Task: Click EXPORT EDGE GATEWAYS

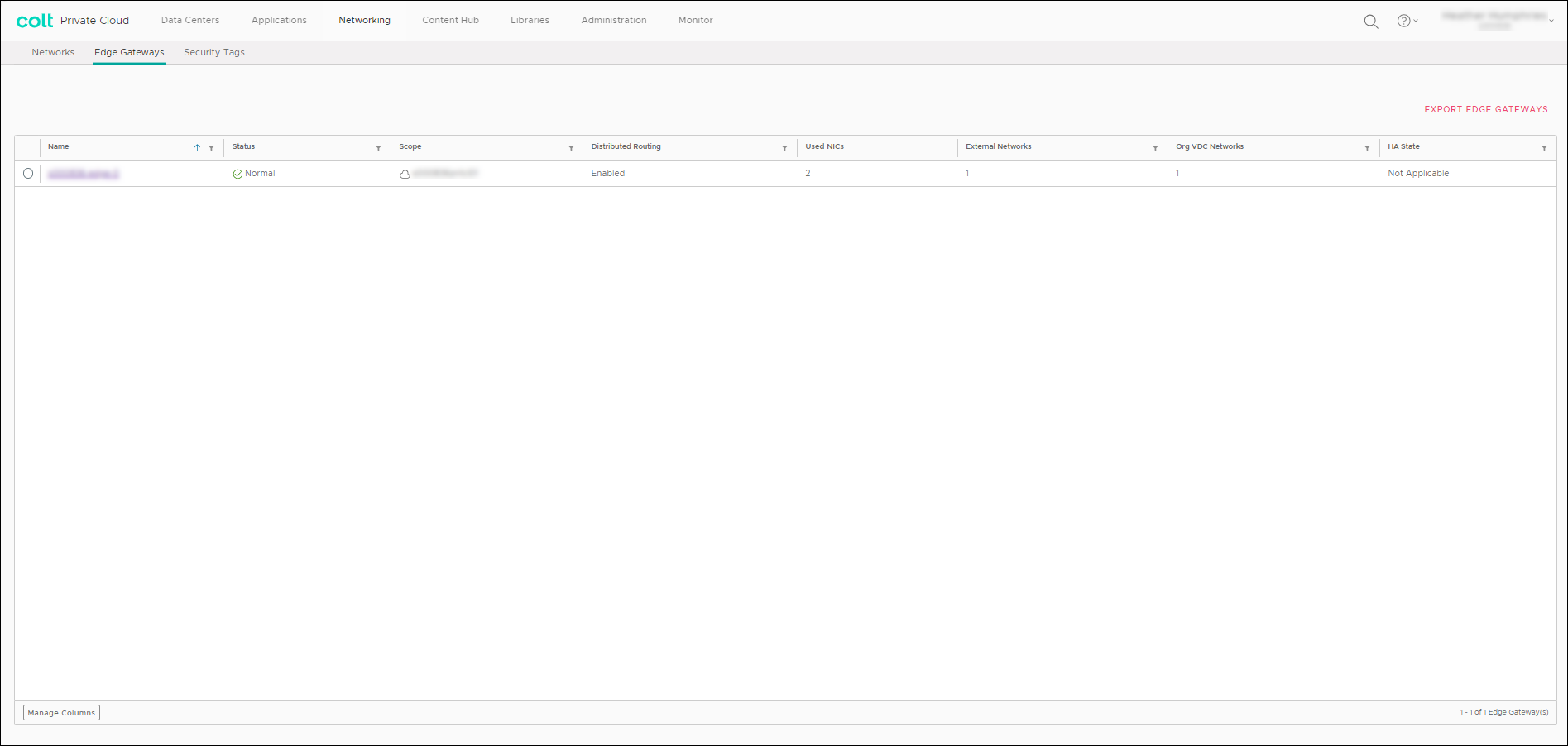Action: coord(1485,109)
